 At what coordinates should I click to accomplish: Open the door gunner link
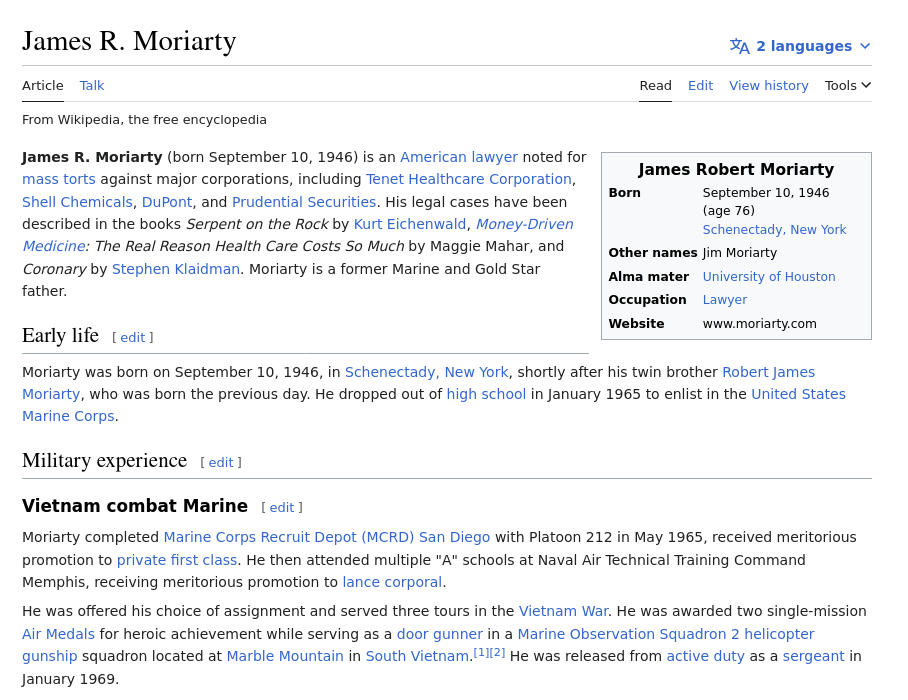[440, 634]
